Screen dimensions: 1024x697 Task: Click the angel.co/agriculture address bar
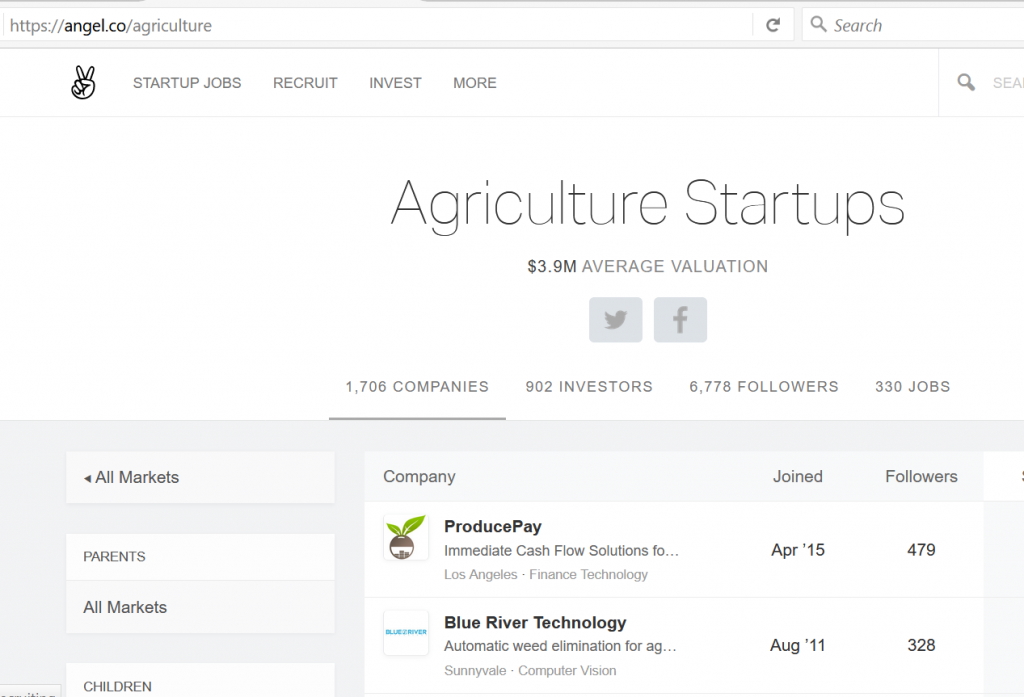pyautogui.click(x=379, y=25)
